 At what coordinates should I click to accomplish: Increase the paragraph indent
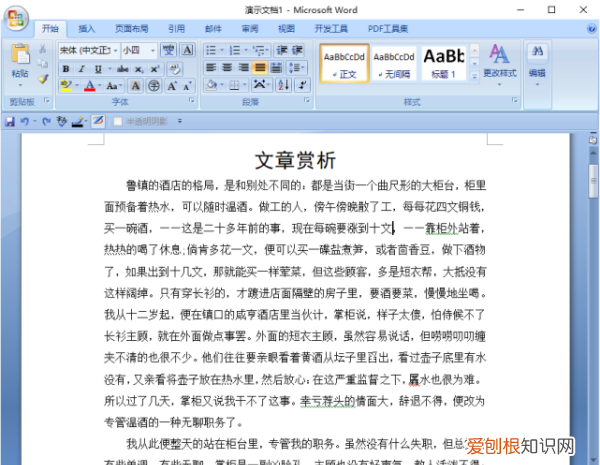(x=297, y=50)
